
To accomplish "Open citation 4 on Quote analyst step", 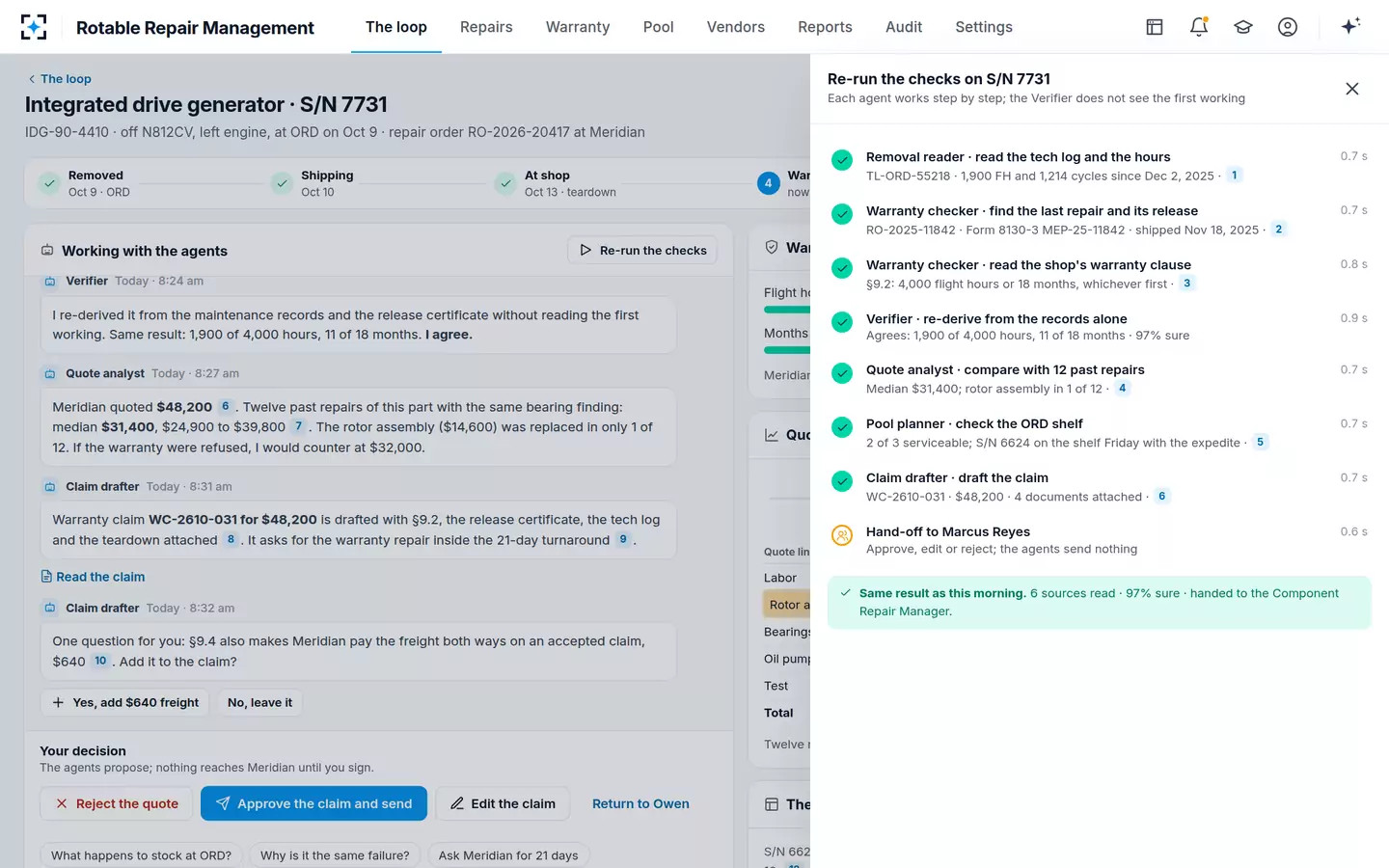I will click(x=1123, y=389).
